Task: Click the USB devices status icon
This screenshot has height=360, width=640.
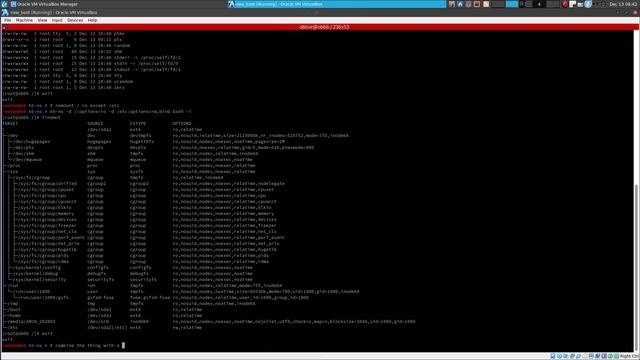Action: (578, 356)
